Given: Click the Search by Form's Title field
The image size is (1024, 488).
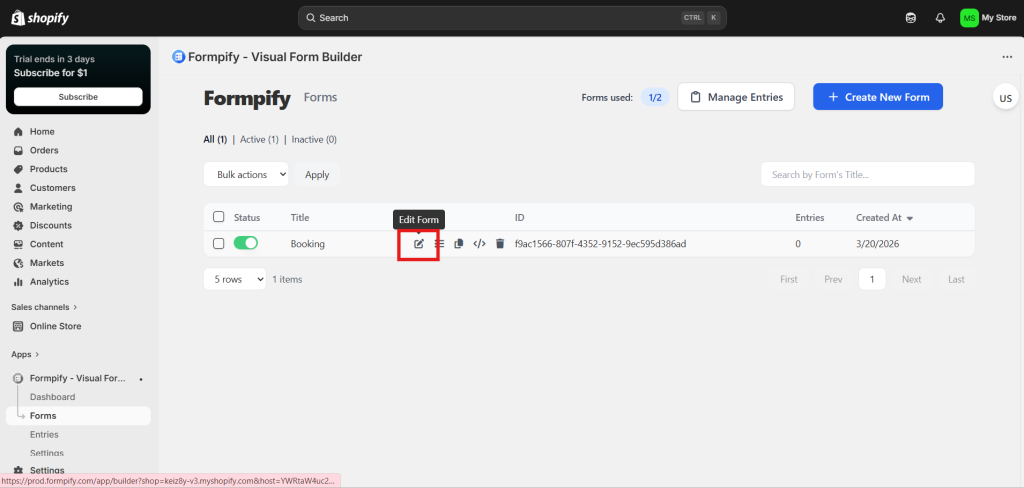Looking at the screenshot, I should coord(867,174).
